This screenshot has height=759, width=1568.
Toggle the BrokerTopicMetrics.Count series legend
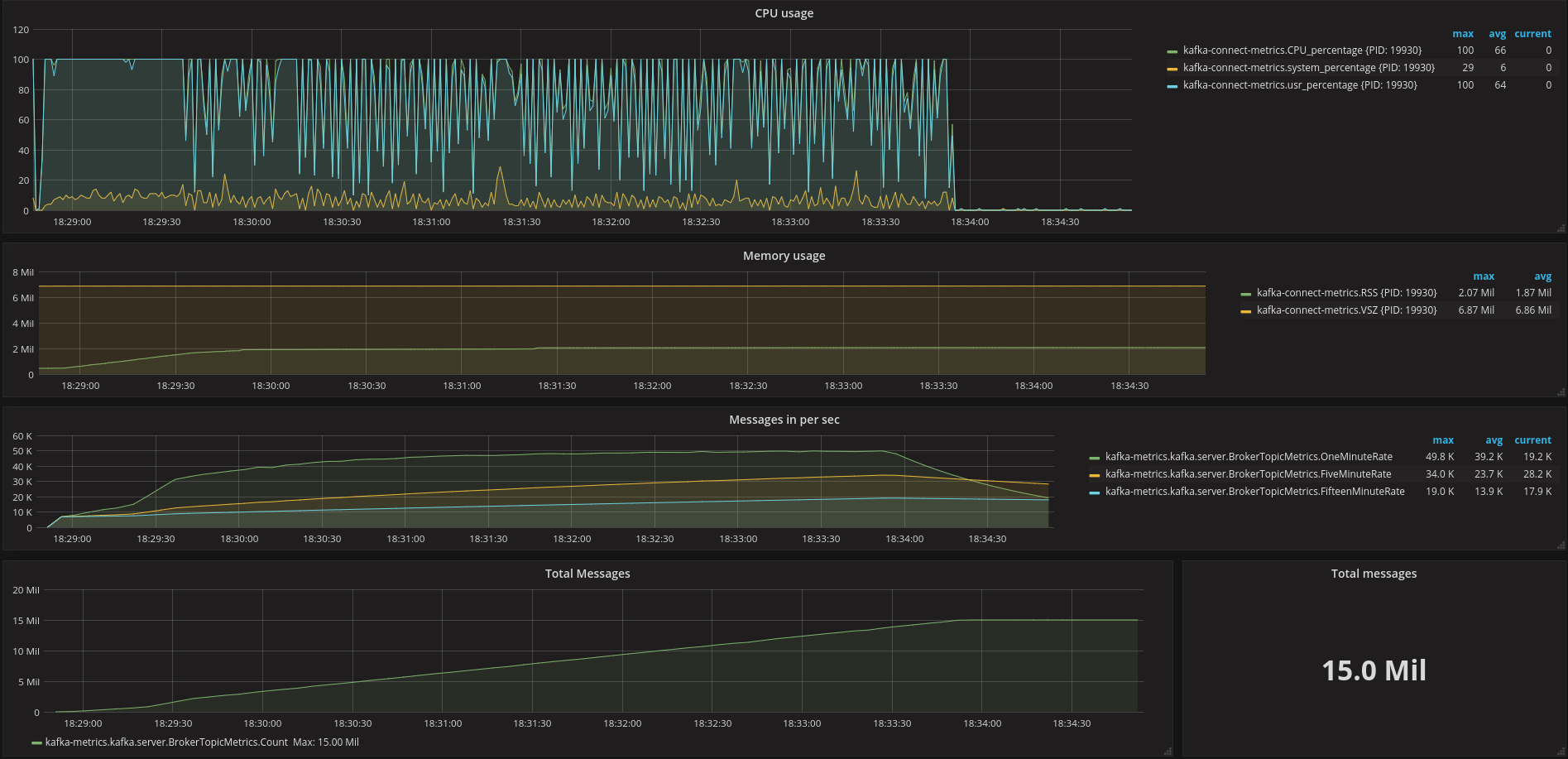click(166, 742)
